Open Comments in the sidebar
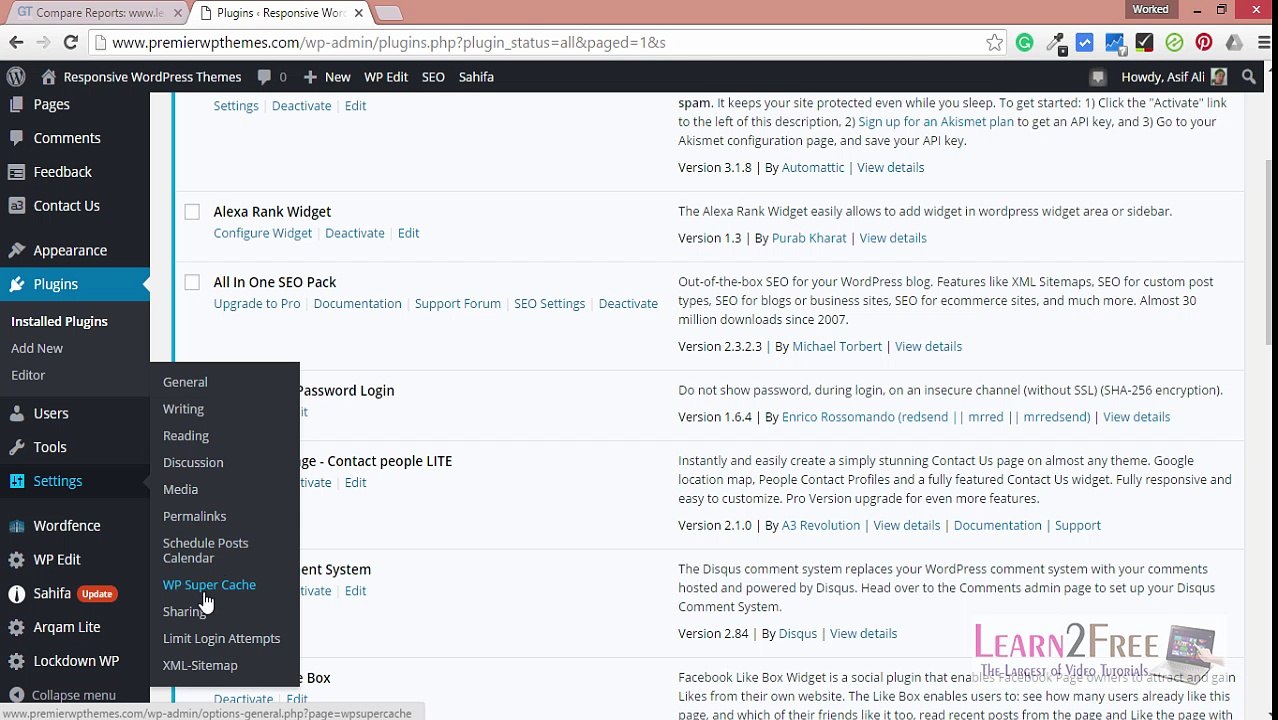 coord(67,138)
